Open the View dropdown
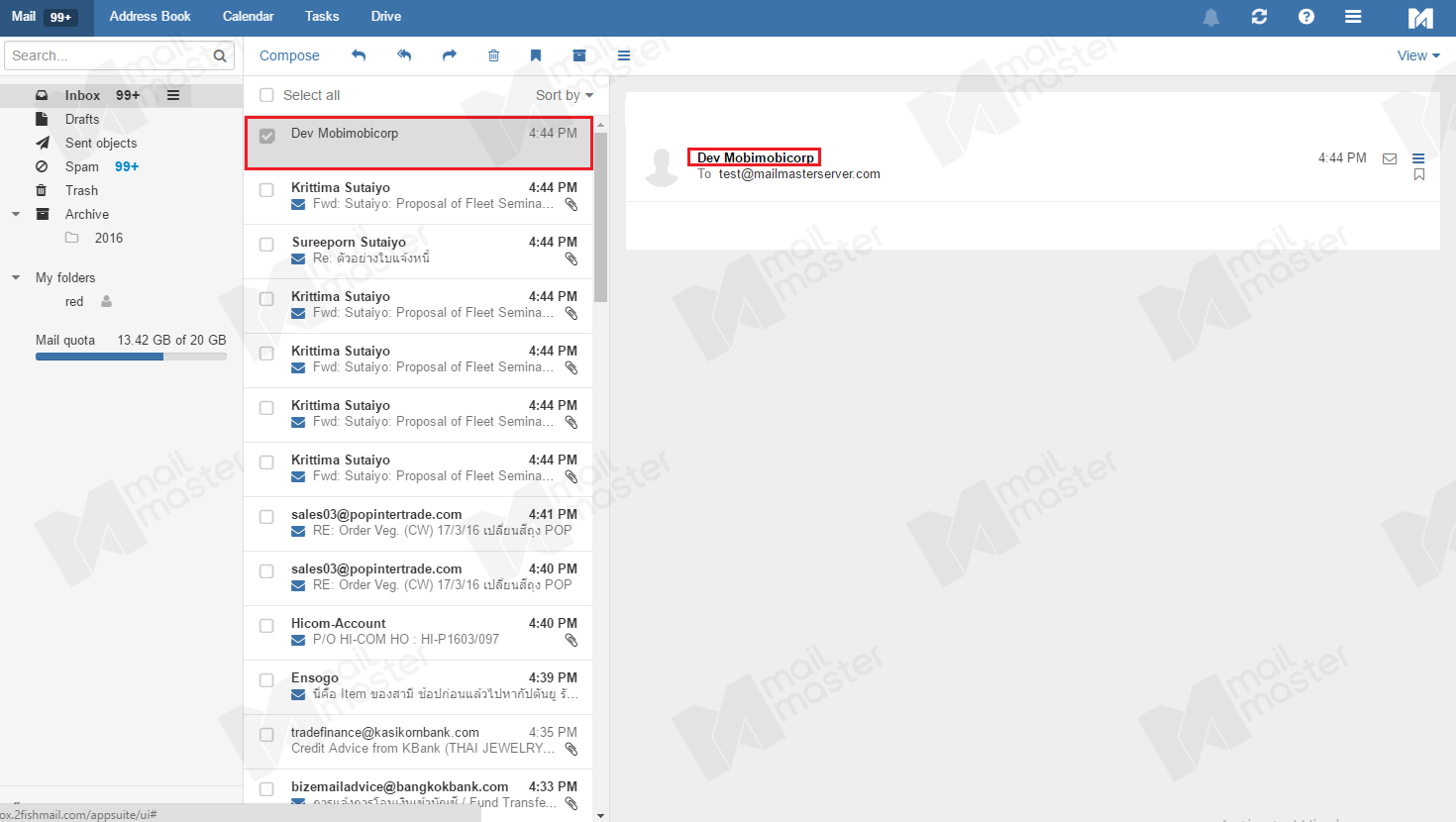Viewport: 1456px width, 822px height. 1417,55
